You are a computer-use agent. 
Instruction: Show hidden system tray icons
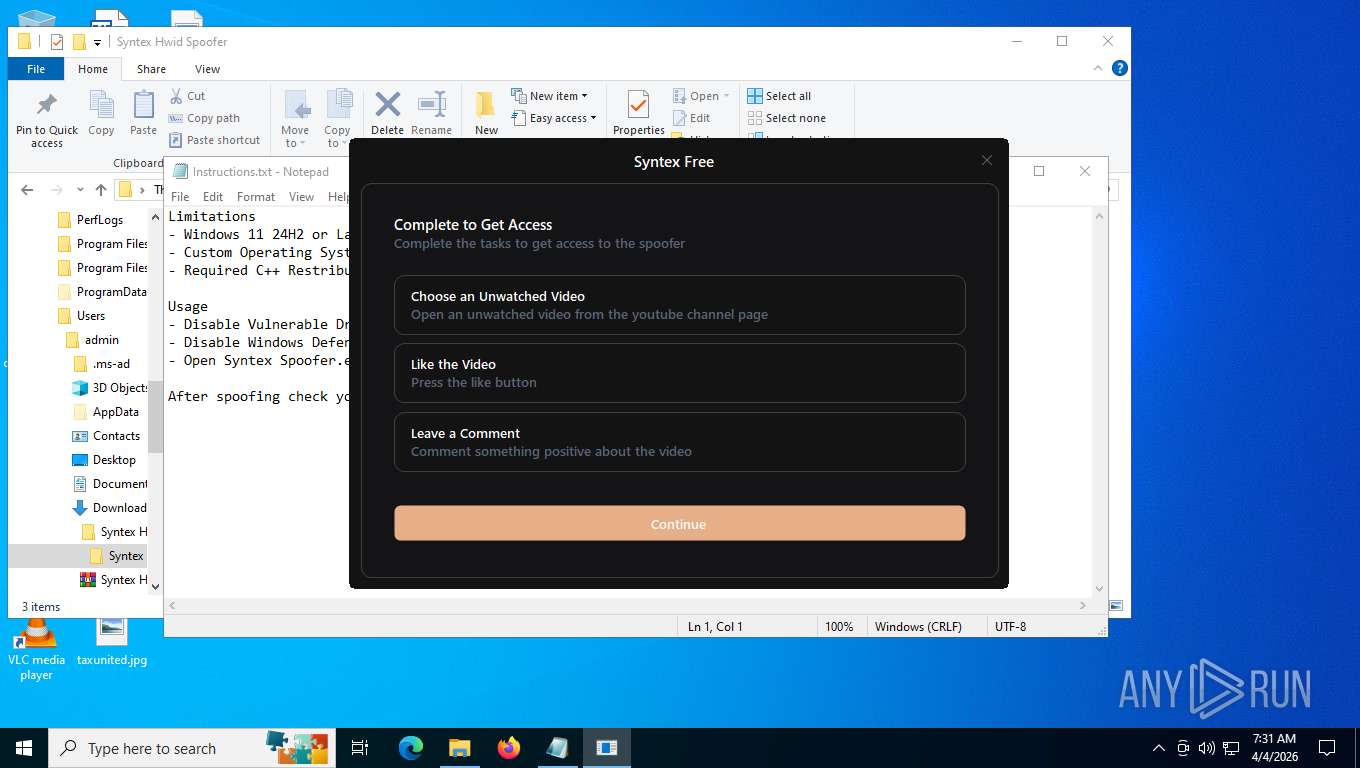1159,748
